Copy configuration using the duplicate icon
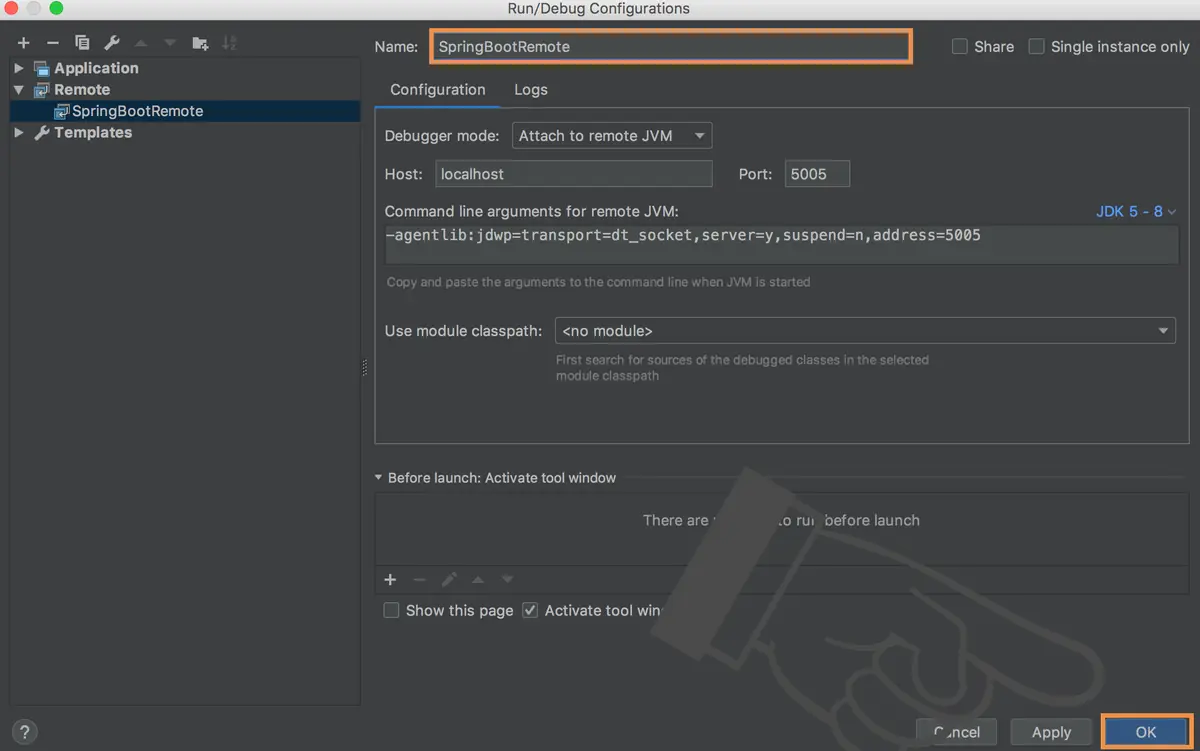Viewport: 1200px width, 751px height. click(x=82, y=43)
